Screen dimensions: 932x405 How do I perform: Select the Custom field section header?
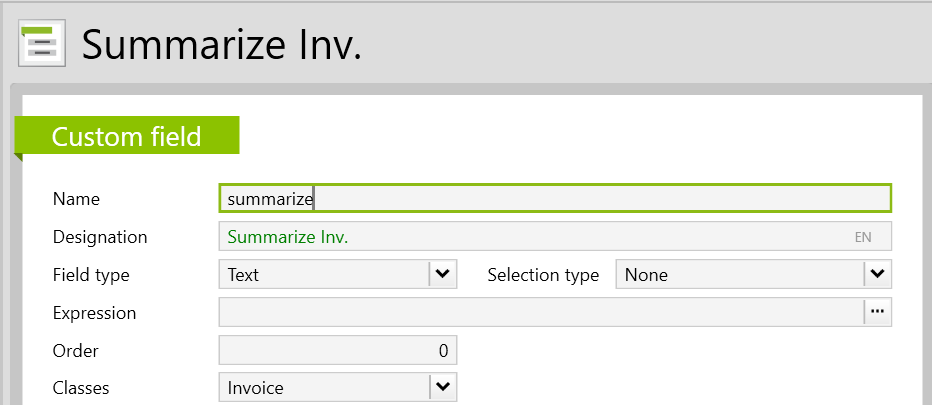(127, 137)
